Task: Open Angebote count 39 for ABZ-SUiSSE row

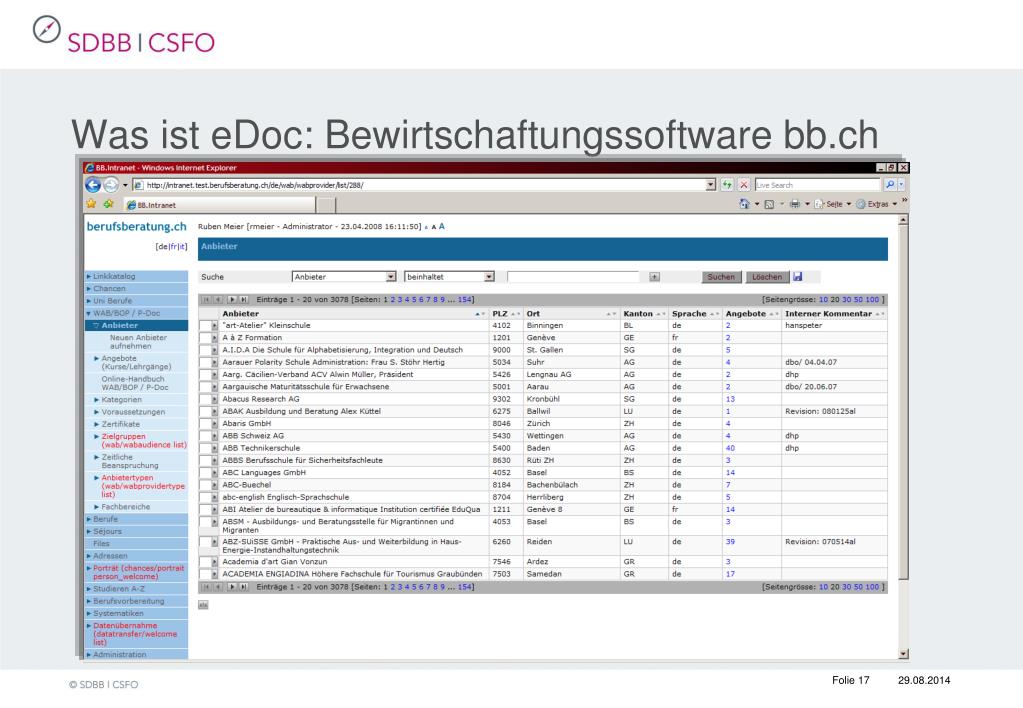Action: 730,542
